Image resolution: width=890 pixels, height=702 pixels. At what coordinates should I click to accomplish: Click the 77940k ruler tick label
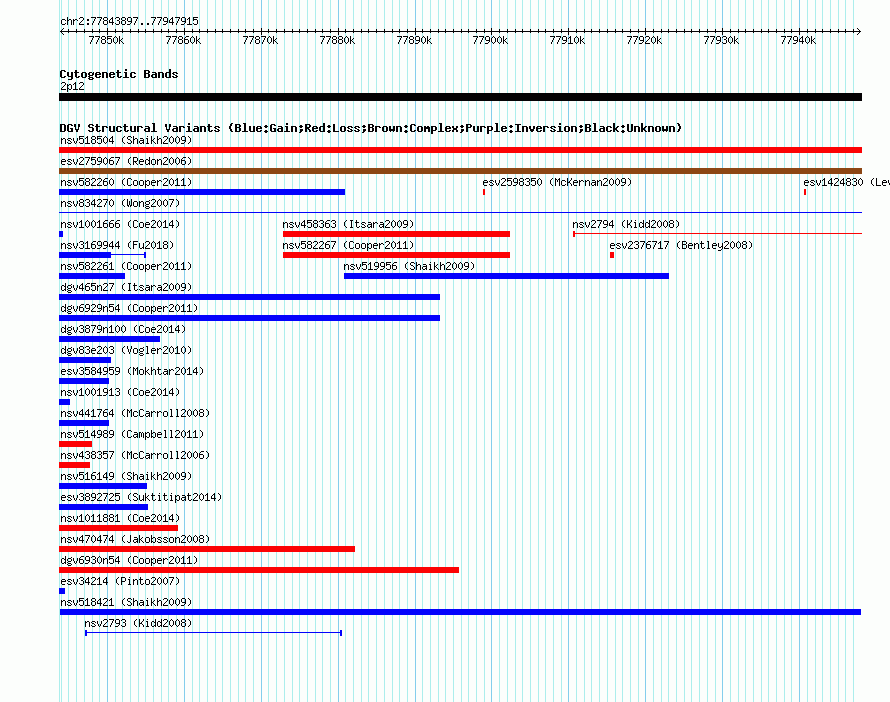(x=798, y=40)
